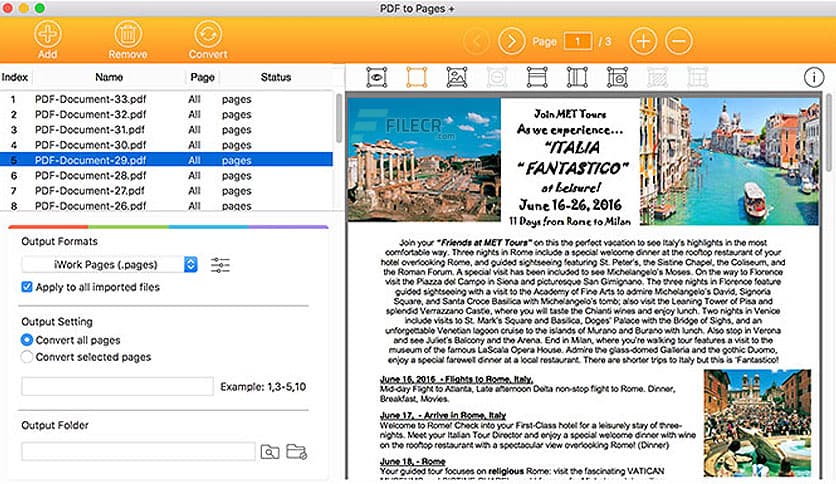The height and width of the screenshot is (484, 836).
Task: Select the add table rows tool
Action: pos(537,77)
